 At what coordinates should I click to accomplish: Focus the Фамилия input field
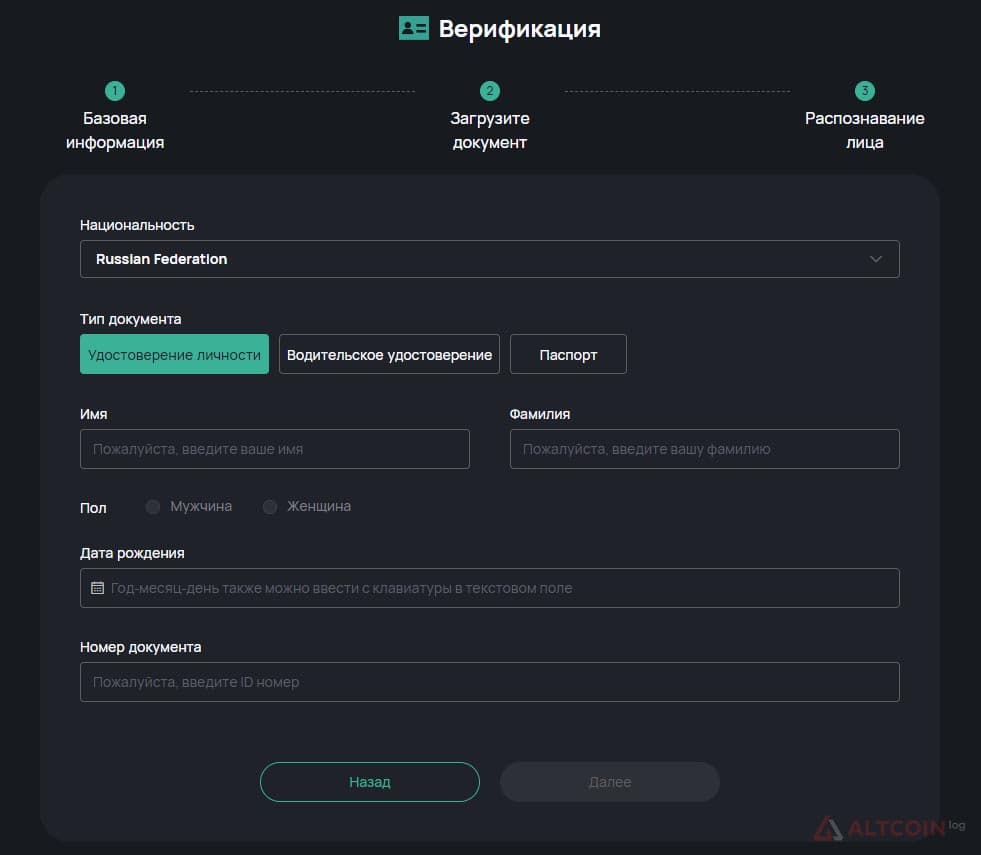click(704, 449)
